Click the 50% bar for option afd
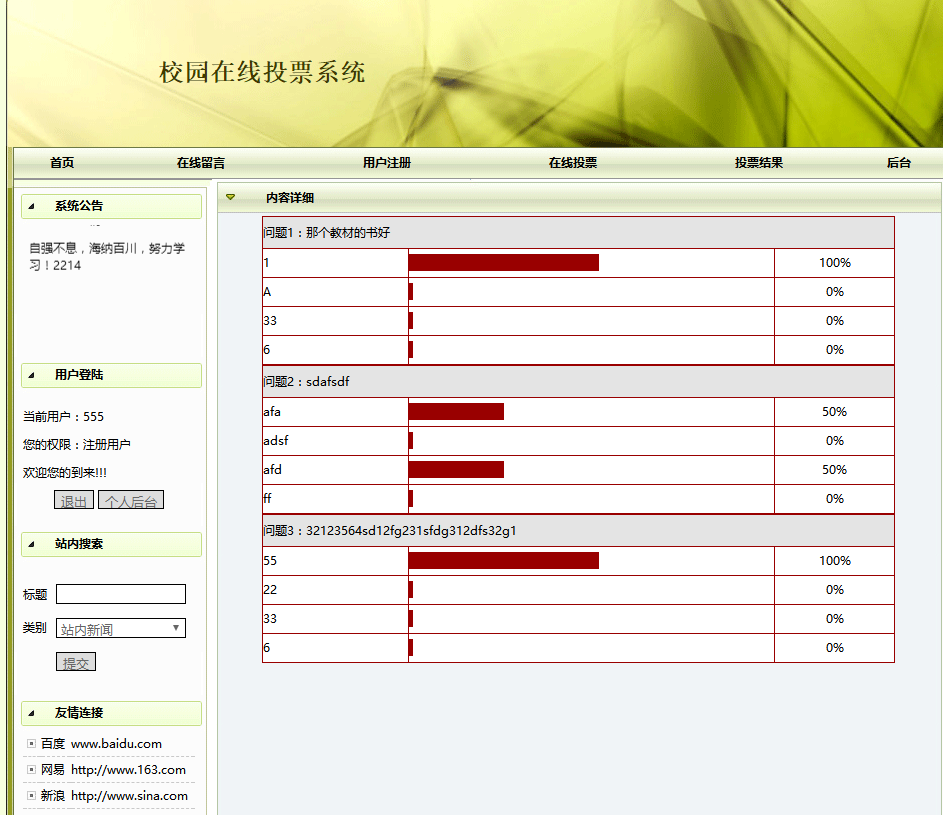Viewport: 943px width, 815px height. [x=456, y=470]
